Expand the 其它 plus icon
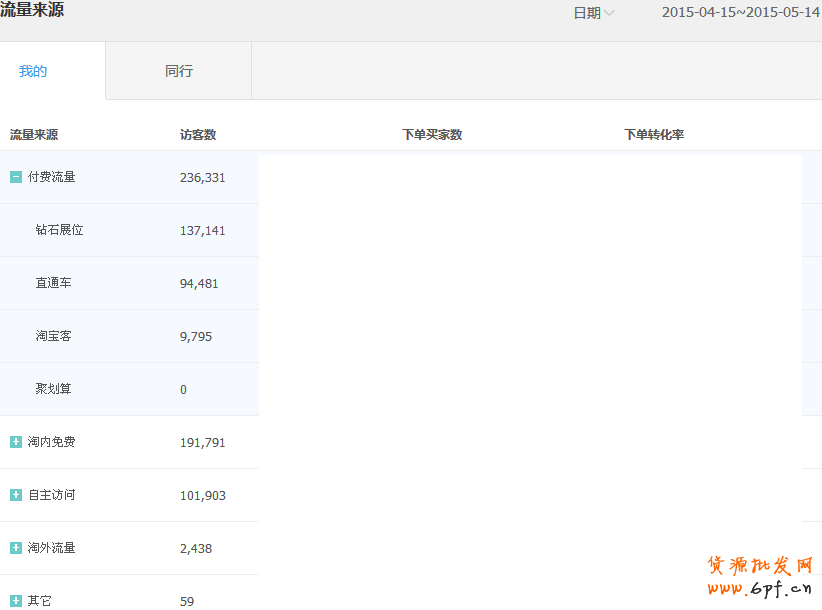822x610 pixels. pyautogui.click(x=16, y=601)
